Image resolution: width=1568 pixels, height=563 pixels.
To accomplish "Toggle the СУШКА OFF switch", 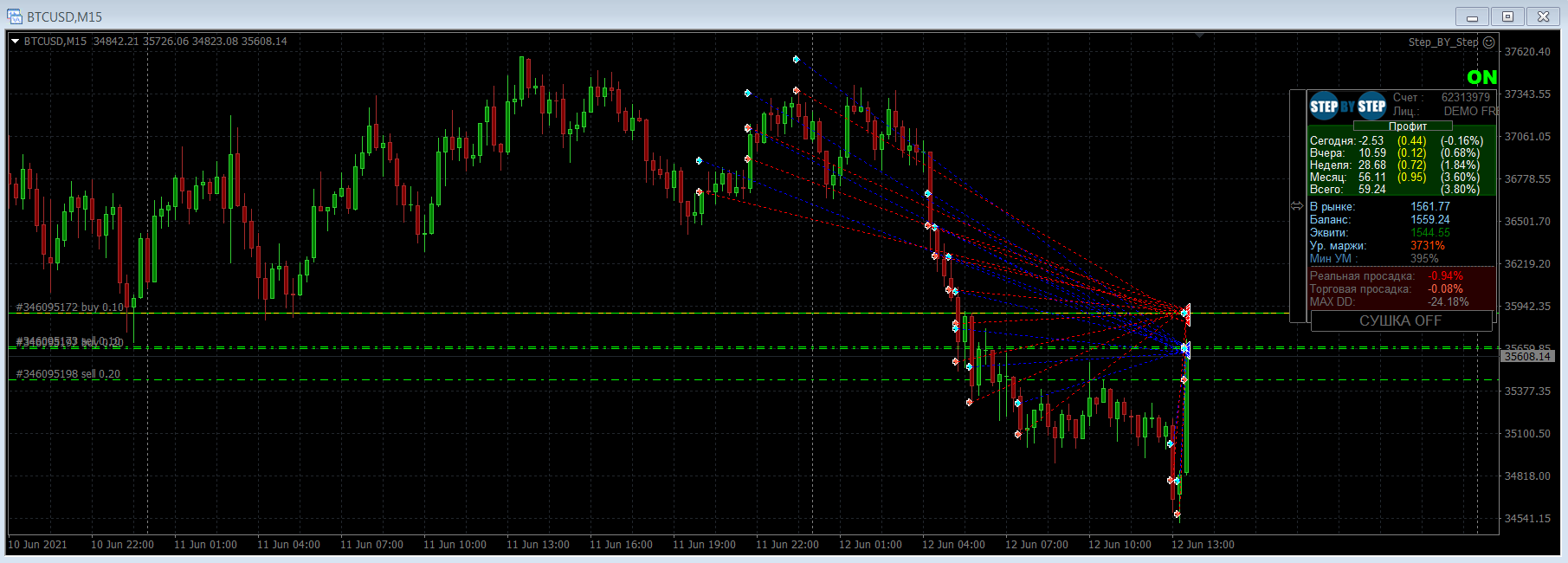I will coord(1401,320).
